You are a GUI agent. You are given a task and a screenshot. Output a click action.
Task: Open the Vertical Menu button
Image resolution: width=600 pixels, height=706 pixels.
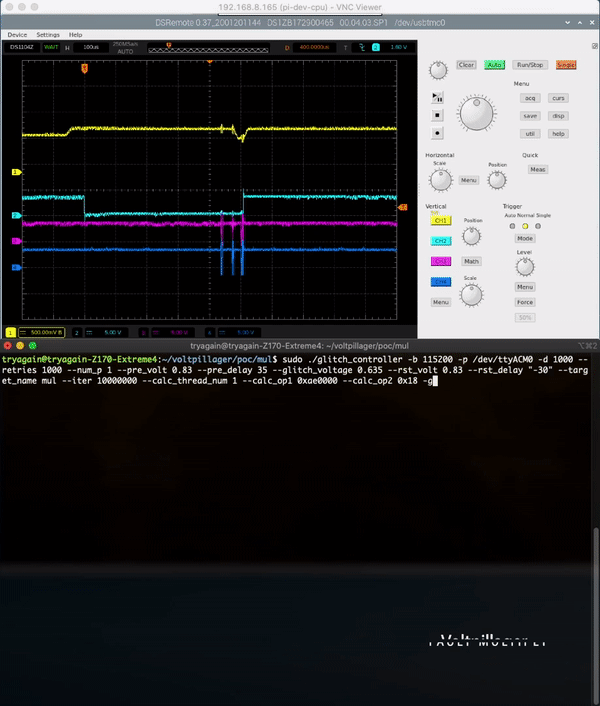pyautogui.click(x=441, y=302)
